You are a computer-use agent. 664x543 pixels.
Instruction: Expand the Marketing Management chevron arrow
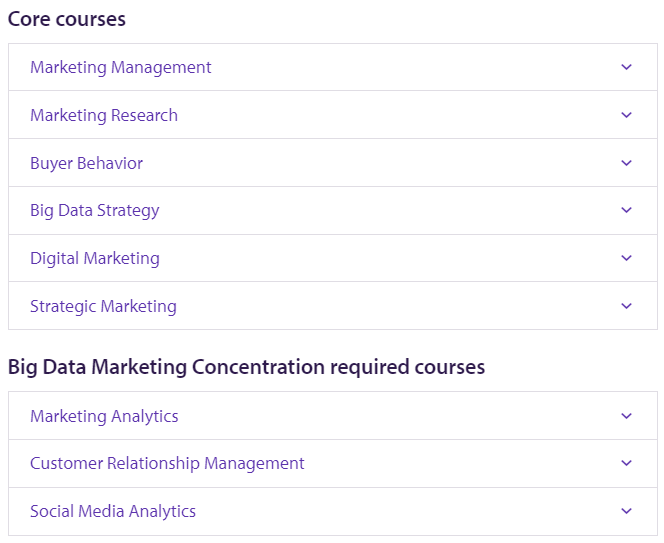tap(627, 67)
